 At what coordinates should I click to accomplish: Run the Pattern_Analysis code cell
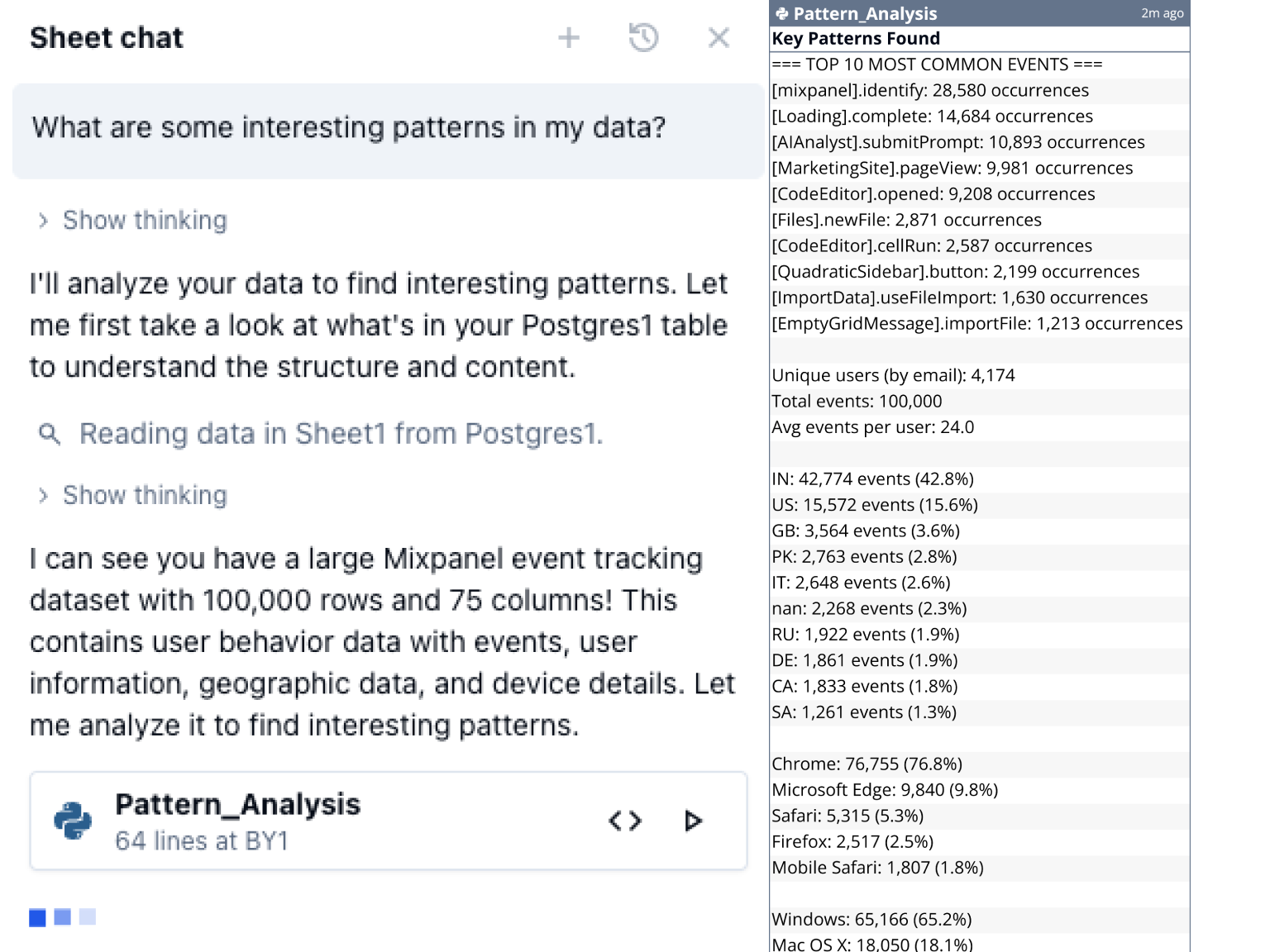pyautogui.click(x=693, y=821)
